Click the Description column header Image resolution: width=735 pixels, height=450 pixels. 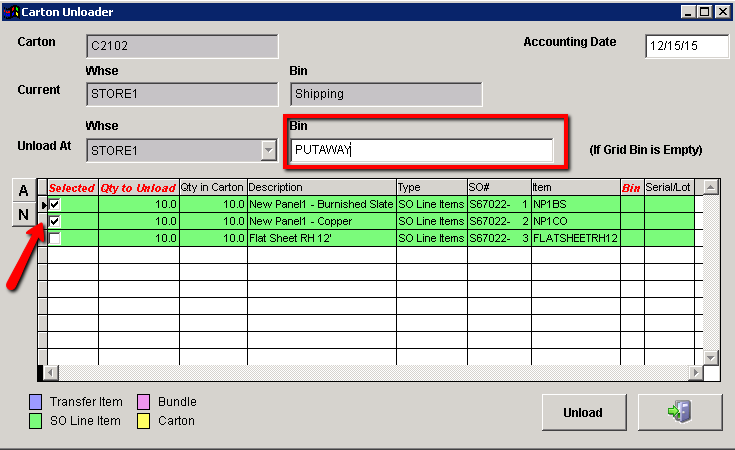pos(320,187)
